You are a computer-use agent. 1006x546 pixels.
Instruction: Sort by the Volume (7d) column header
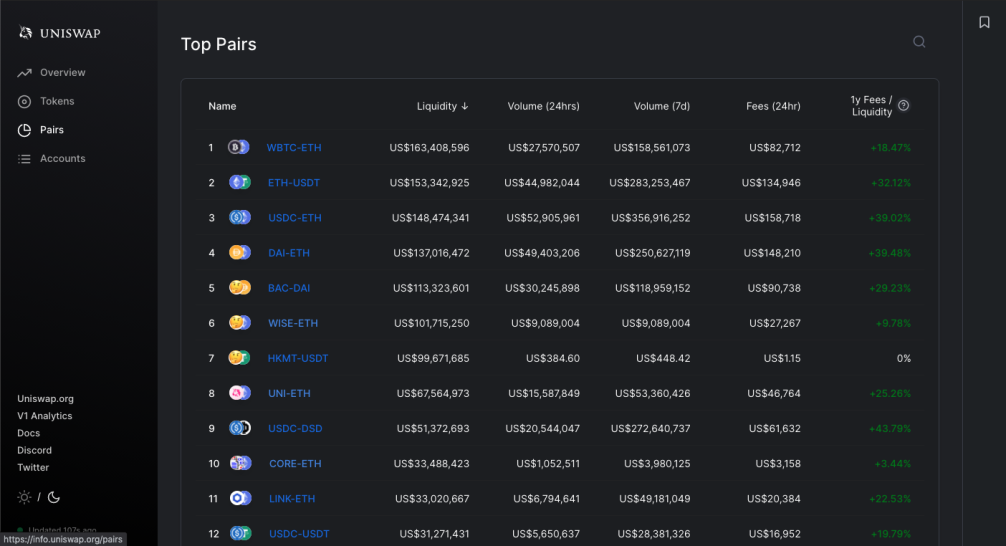661,106
